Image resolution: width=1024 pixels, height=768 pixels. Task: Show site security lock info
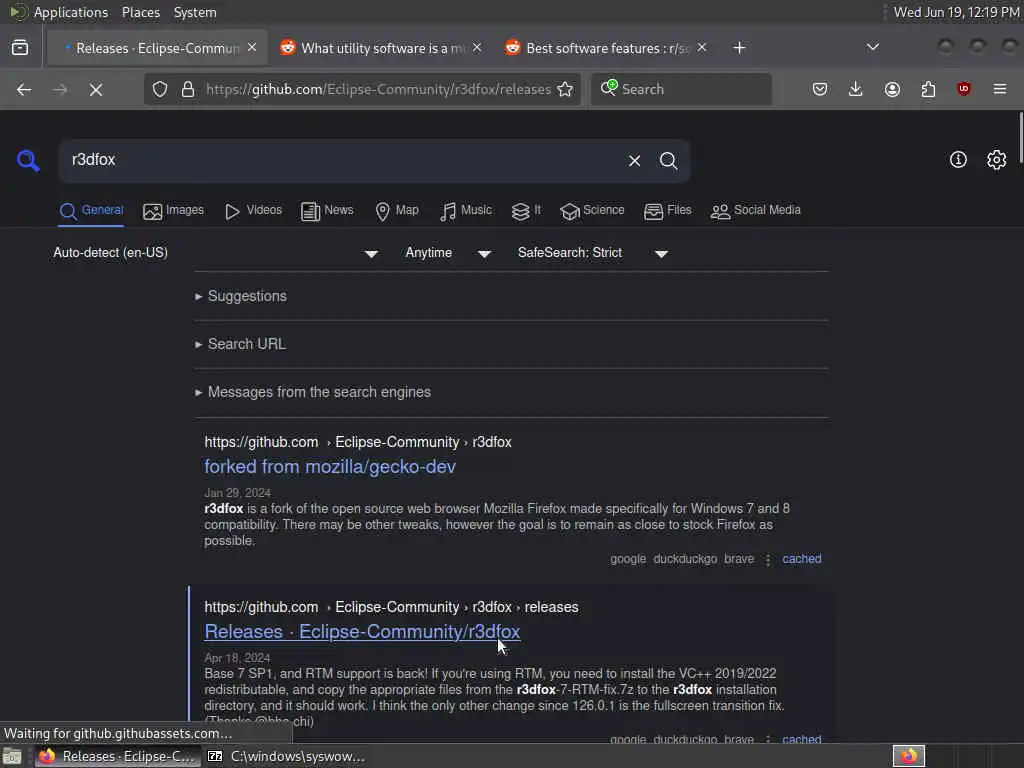pyautogui.click(x=188, y=89)
